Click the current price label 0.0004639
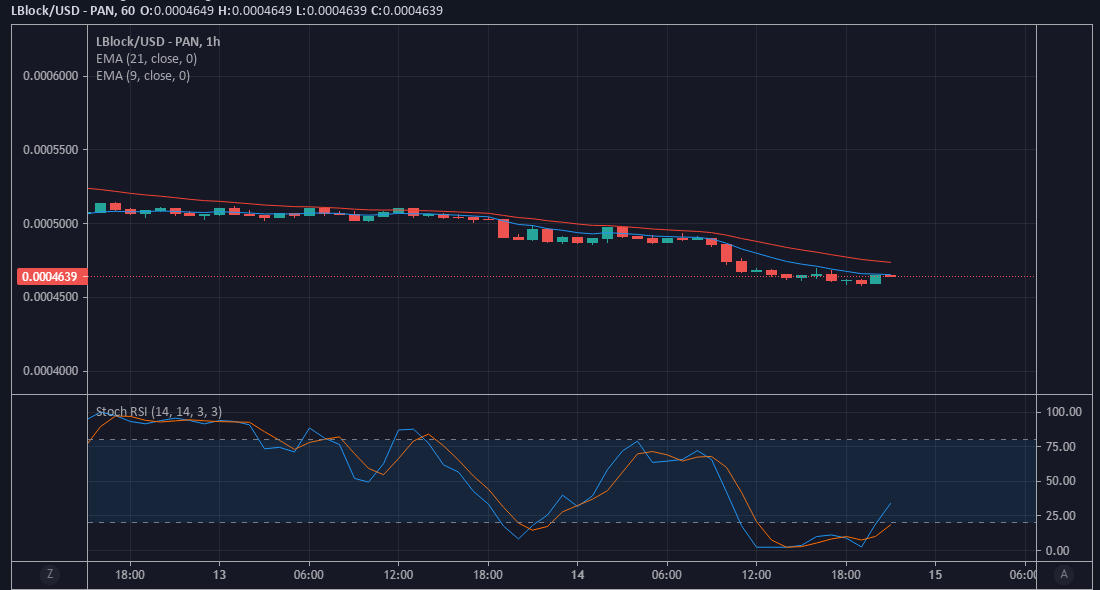Image resolution: width=1100 pixels, height=590 pixels. click(52, 276)
